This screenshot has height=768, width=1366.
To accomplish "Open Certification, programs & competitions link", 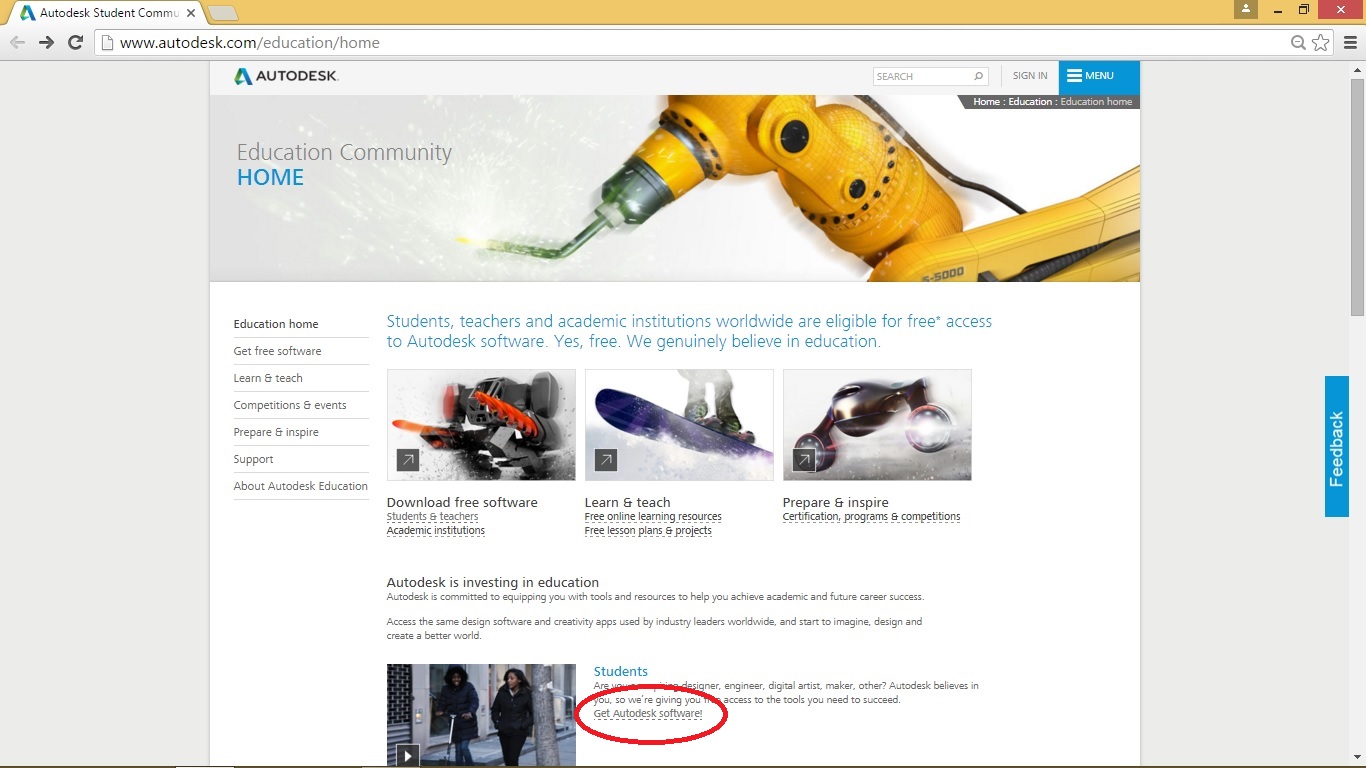I will [x=871, y=517].
